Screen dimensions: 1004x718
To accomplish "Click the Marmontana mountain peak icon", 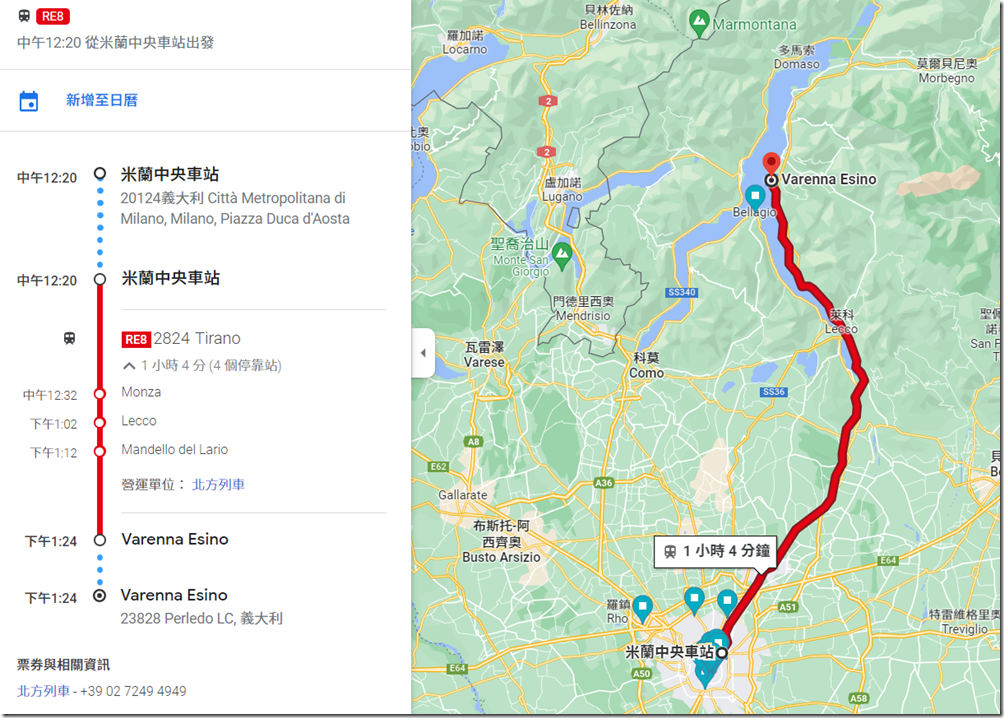I will (x=699, y=23).
